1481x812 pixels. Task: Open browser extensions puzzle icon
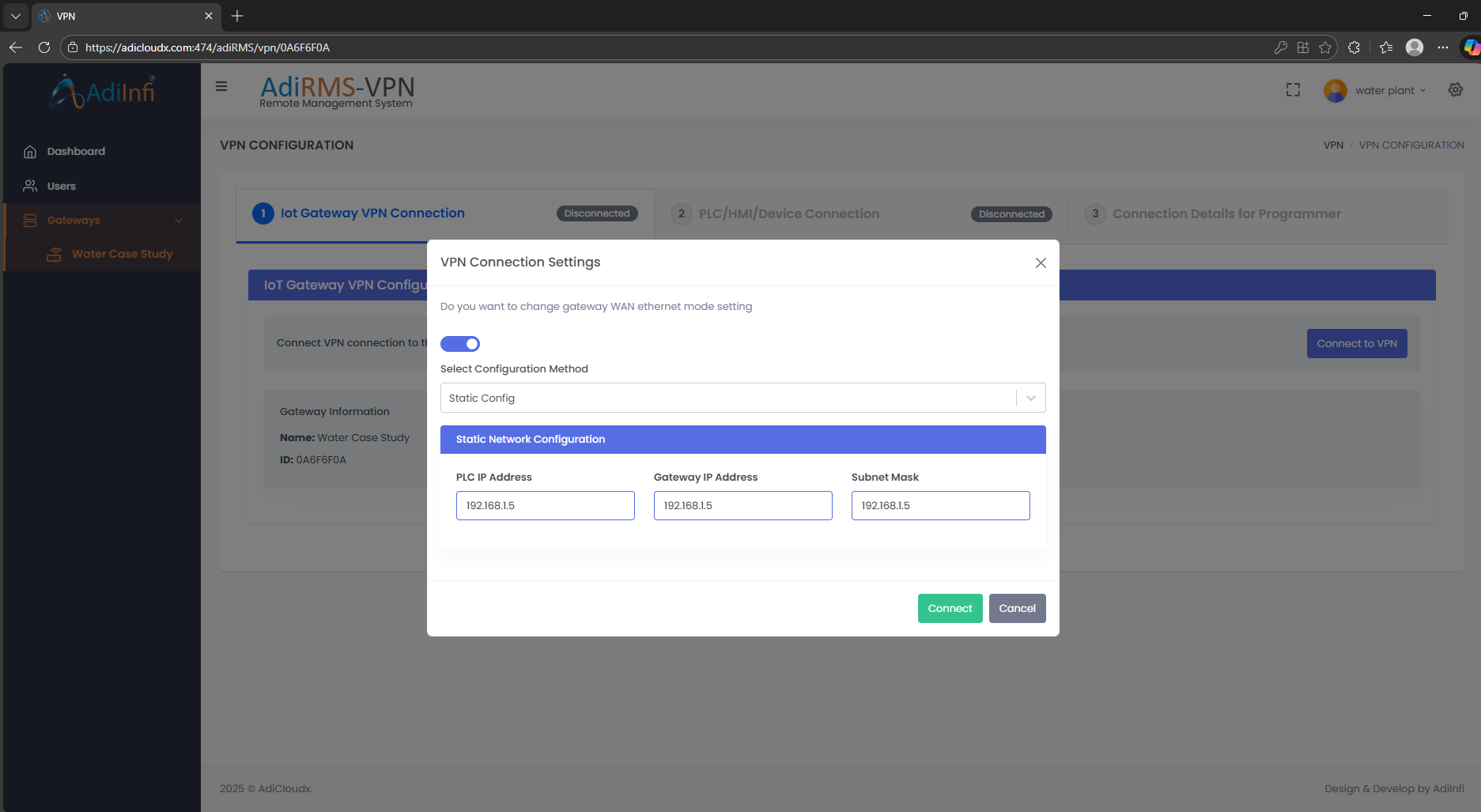click(1354, 47)
